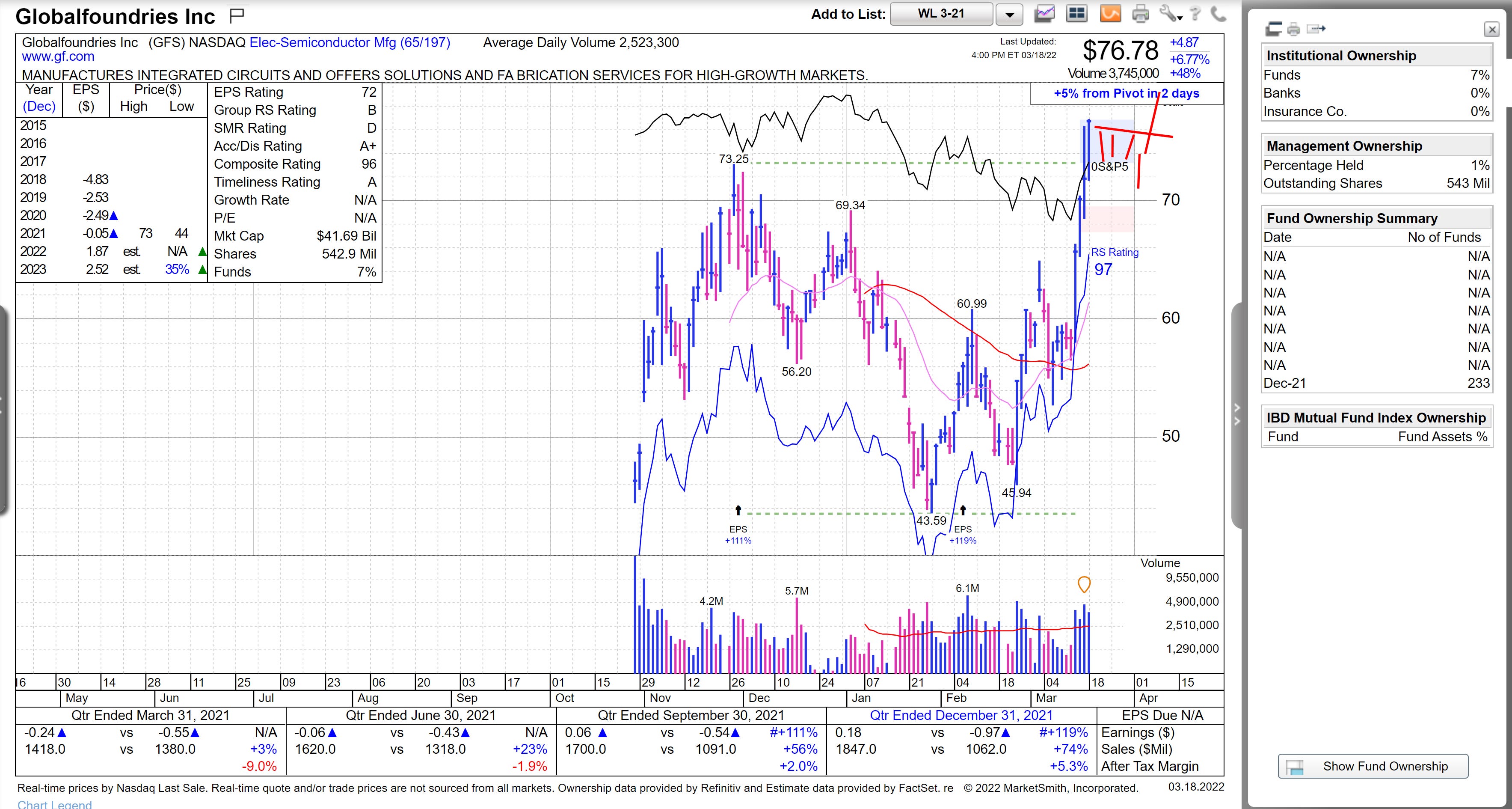Screen dimensions: 1512x809
Task: Click the orange pattern recognition icon
Action: 1110,14
